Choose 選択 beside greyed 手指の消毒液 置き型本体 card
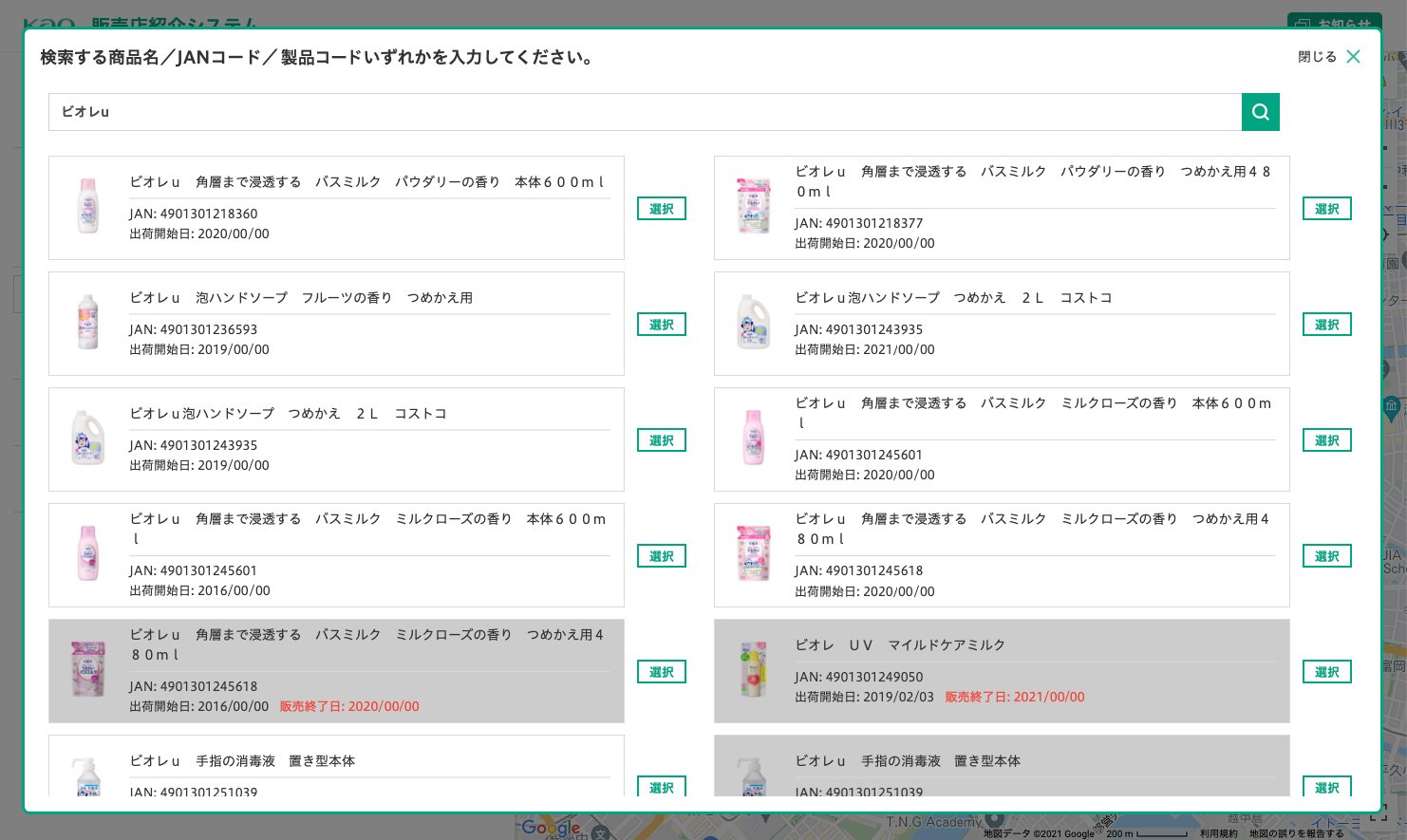1407x840 pixels. click(x=1326, y=787)
